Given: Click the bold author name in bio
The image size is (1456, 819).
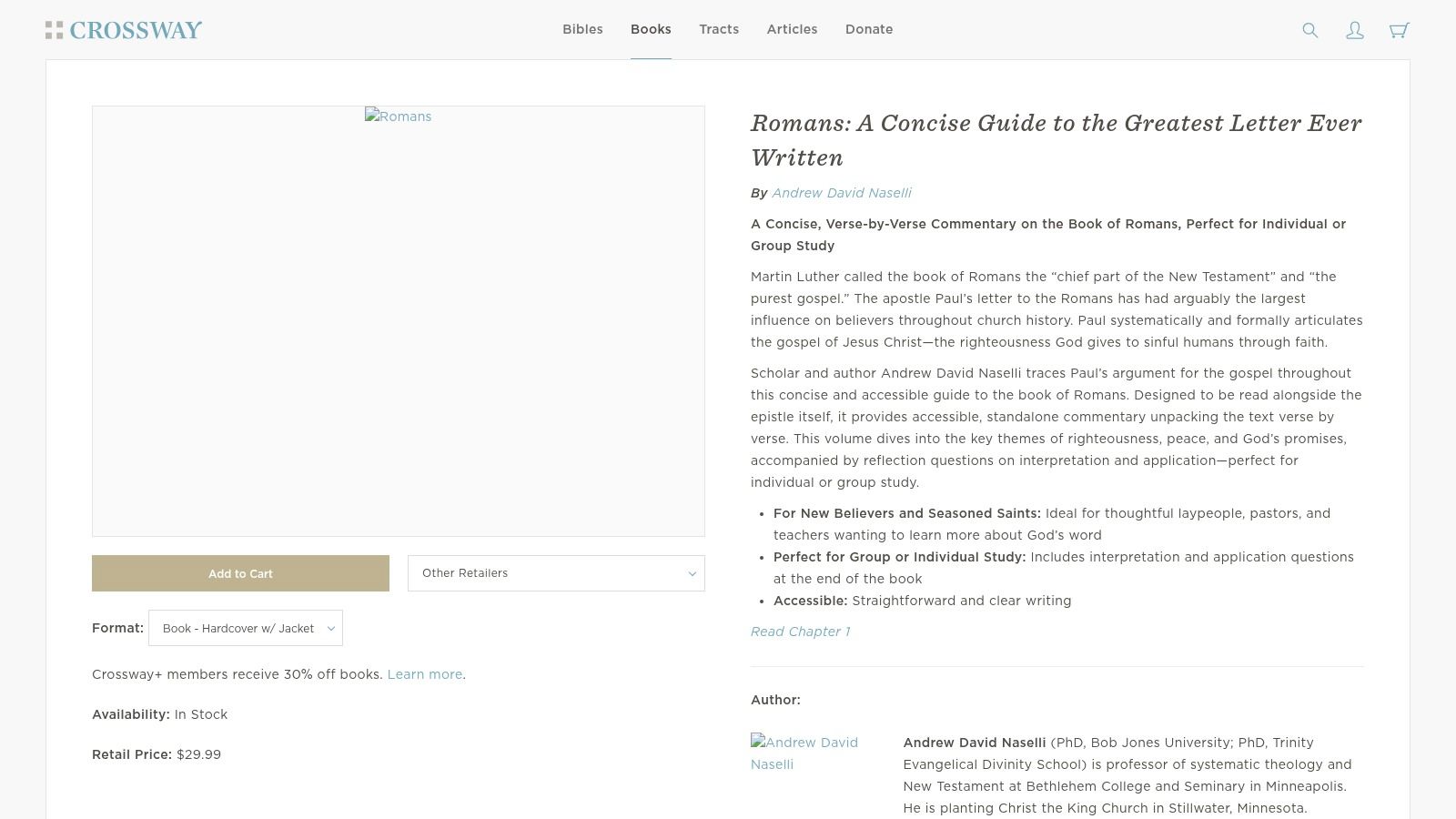Looking at the screenshot, I should pos(975,743).
